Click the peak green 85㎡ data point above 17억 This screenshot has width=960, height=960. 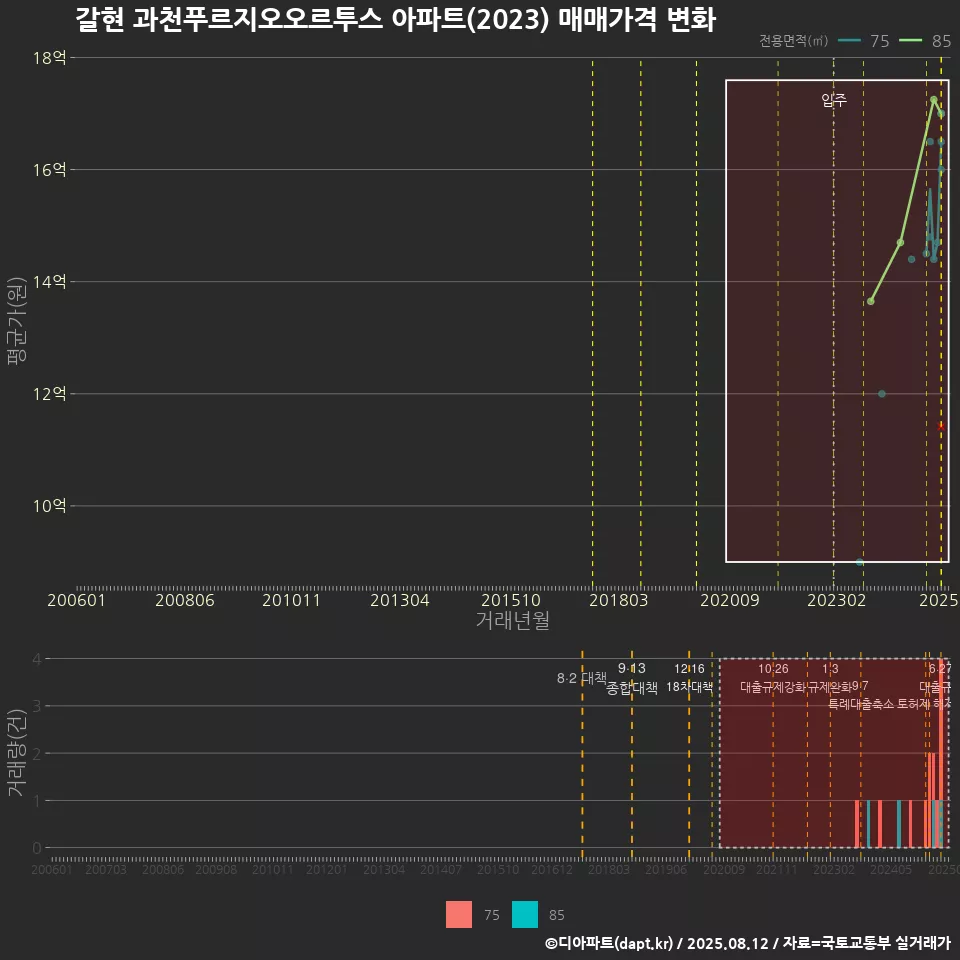934,99
